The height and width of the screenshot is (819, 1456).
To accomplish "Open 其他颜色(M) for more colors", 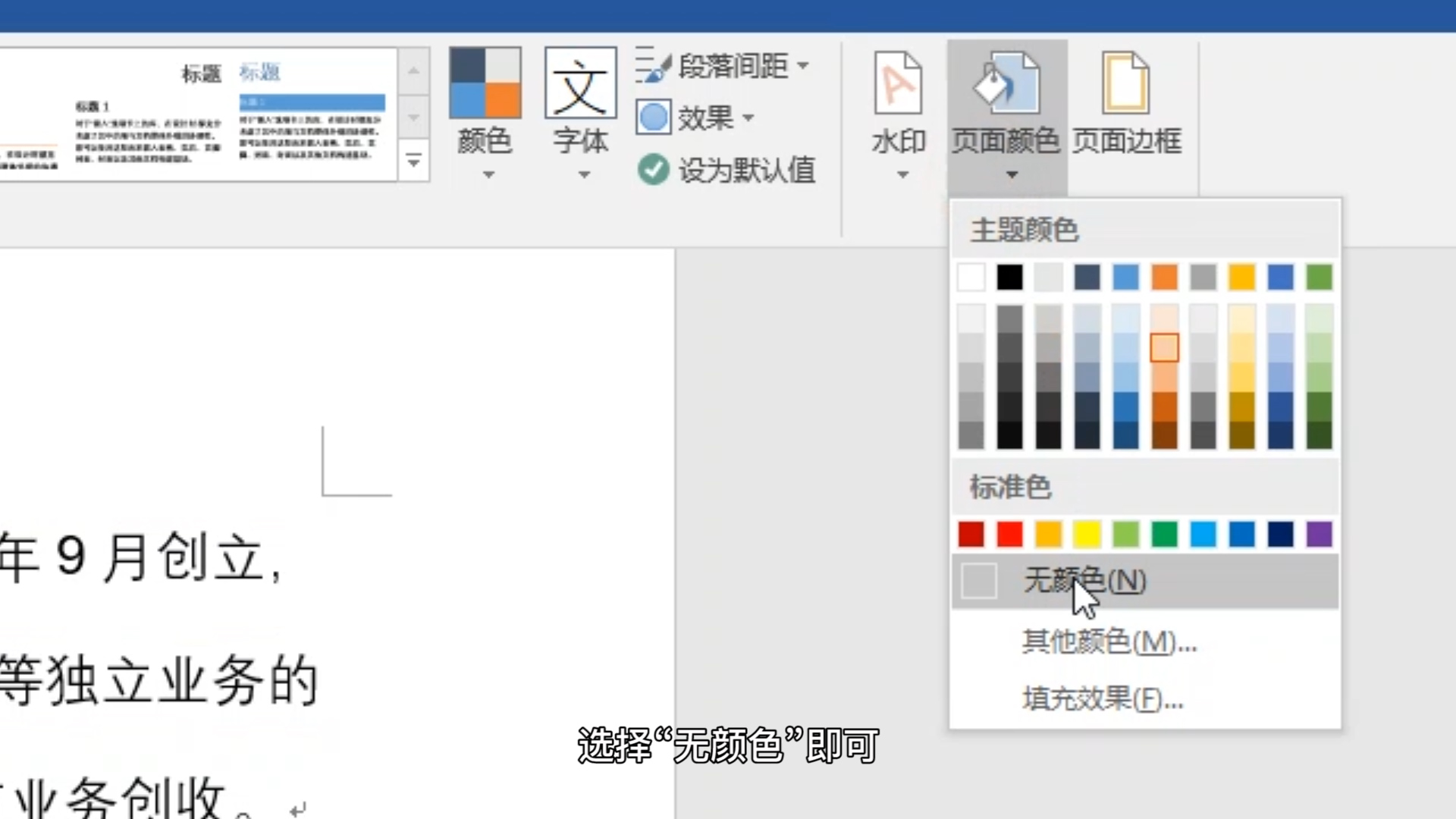I will pyautogui.click(x=1107, y=642).
